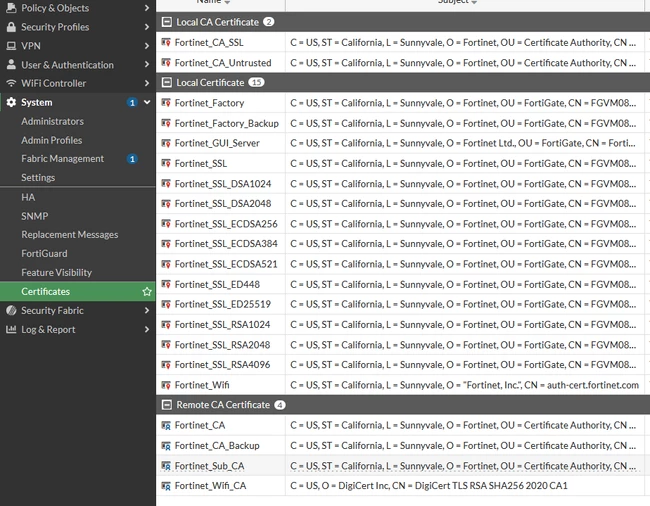The height and width of the screenshot is (506, 650).
Task: Click the VPN monitor icon
Action: (11, 46)
